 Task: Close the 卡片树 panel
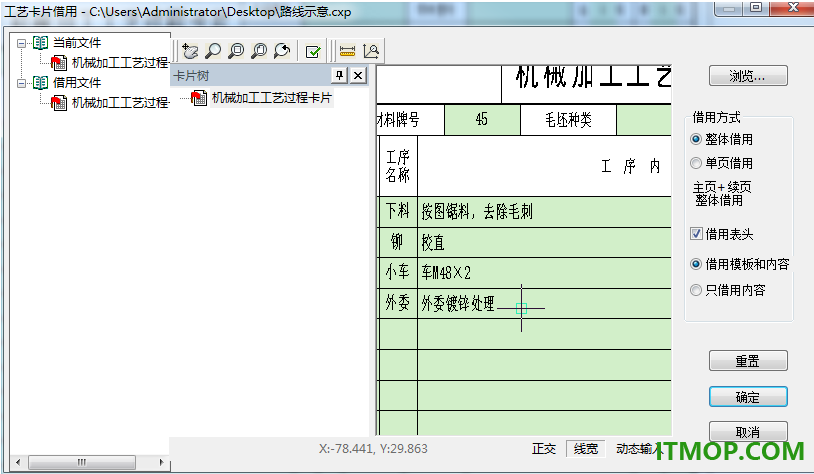point(358,76)
